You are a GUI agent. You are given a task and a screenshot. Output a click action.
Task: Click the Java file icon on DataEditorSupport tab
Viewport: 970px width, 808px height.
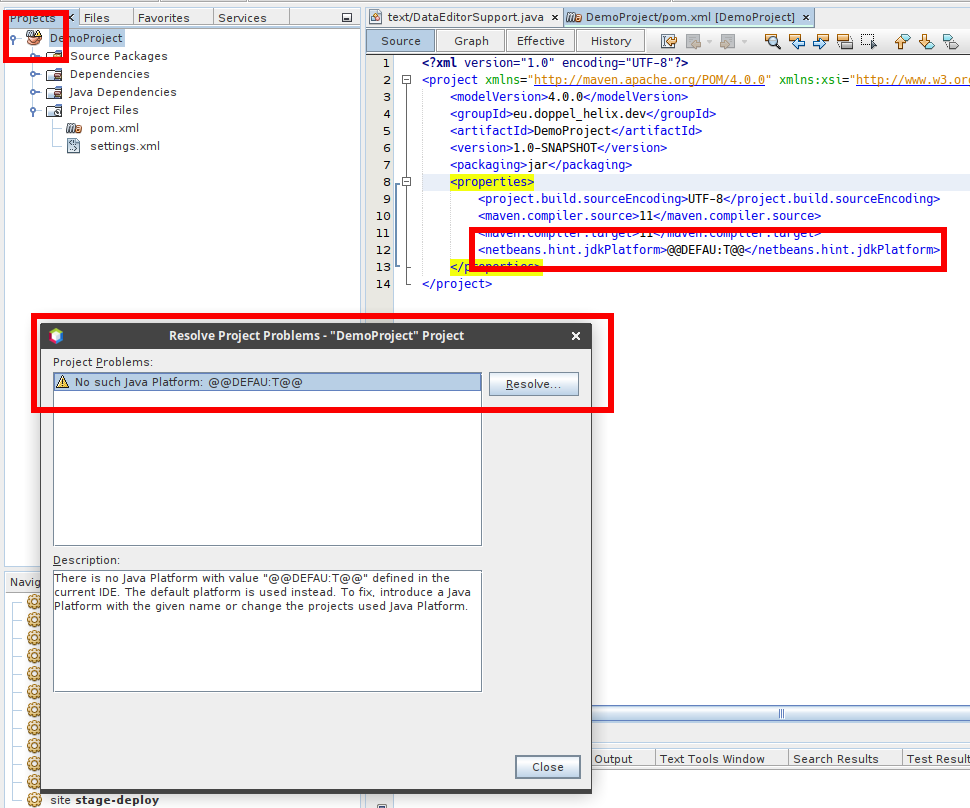point(376,17)
